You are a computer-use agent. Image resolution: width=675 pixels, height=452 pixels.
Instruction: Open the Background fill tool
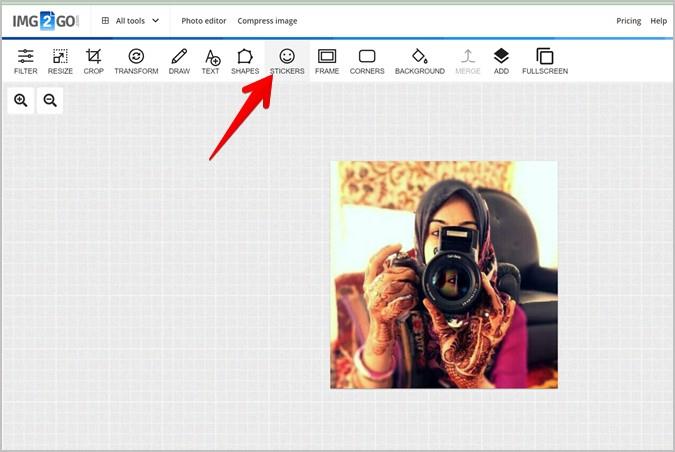coord(420,62)
